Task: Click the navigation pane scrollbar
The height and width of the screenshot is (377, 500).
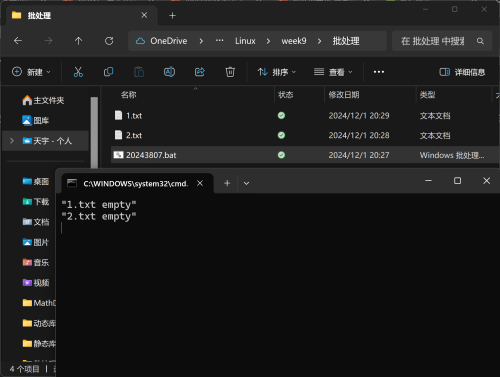Action: (94, 132)
